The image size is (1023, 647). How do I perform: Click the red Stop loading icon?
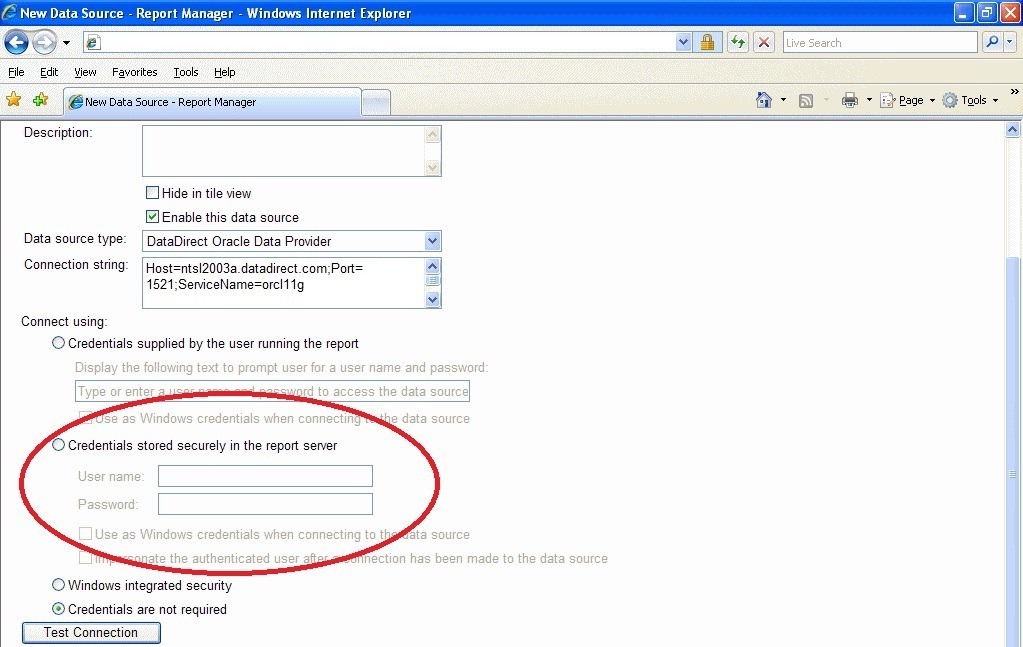click(764, 42)
